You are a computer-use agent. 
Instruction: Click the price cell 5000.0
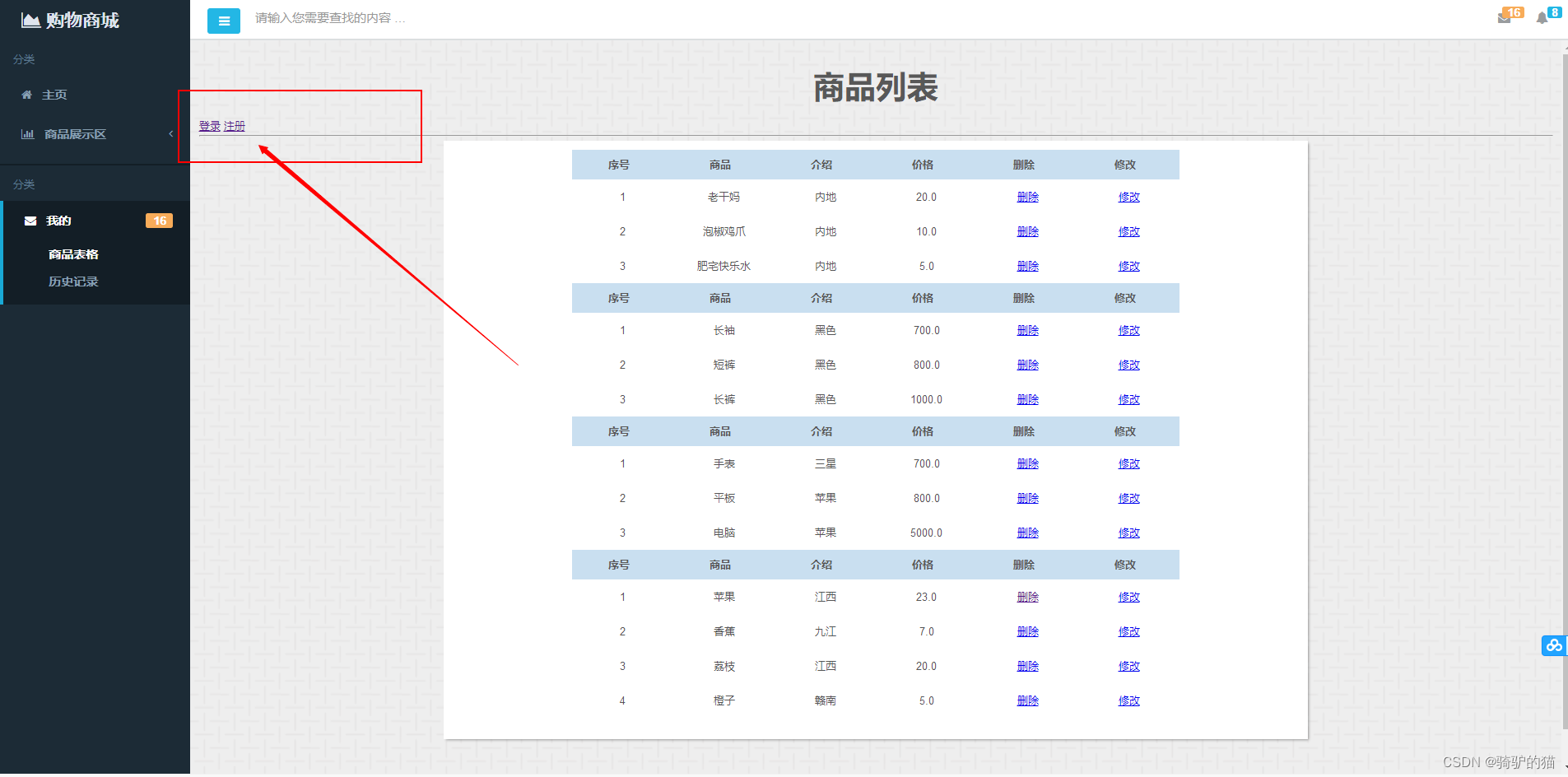tap(926, 533)
